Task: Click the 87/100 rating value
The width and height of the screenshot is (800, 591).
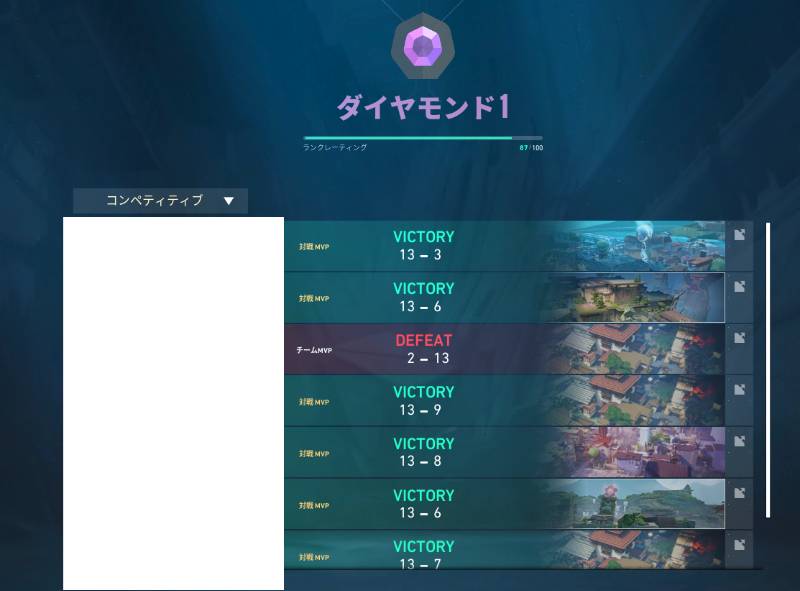Action: (x=531, y=147)
